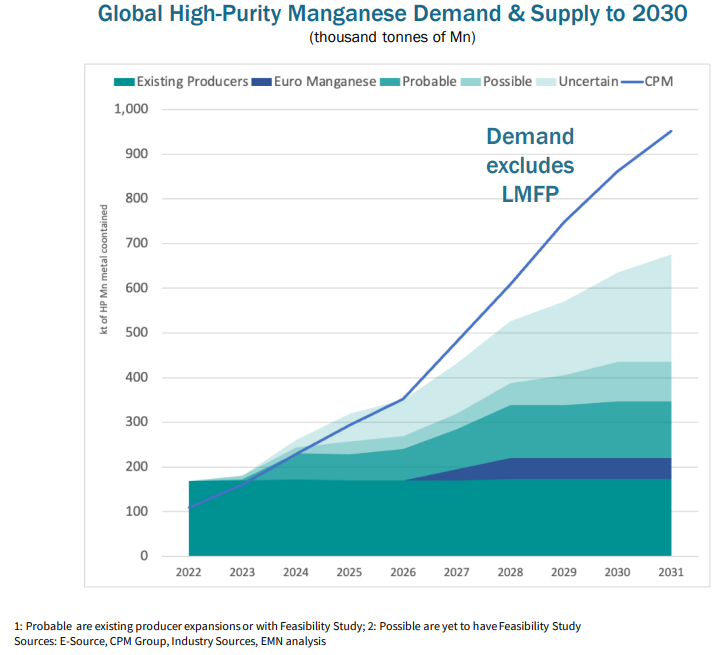
Task: Click the Euro Manganese legend swatch
Action: click(x=263, y=81)
